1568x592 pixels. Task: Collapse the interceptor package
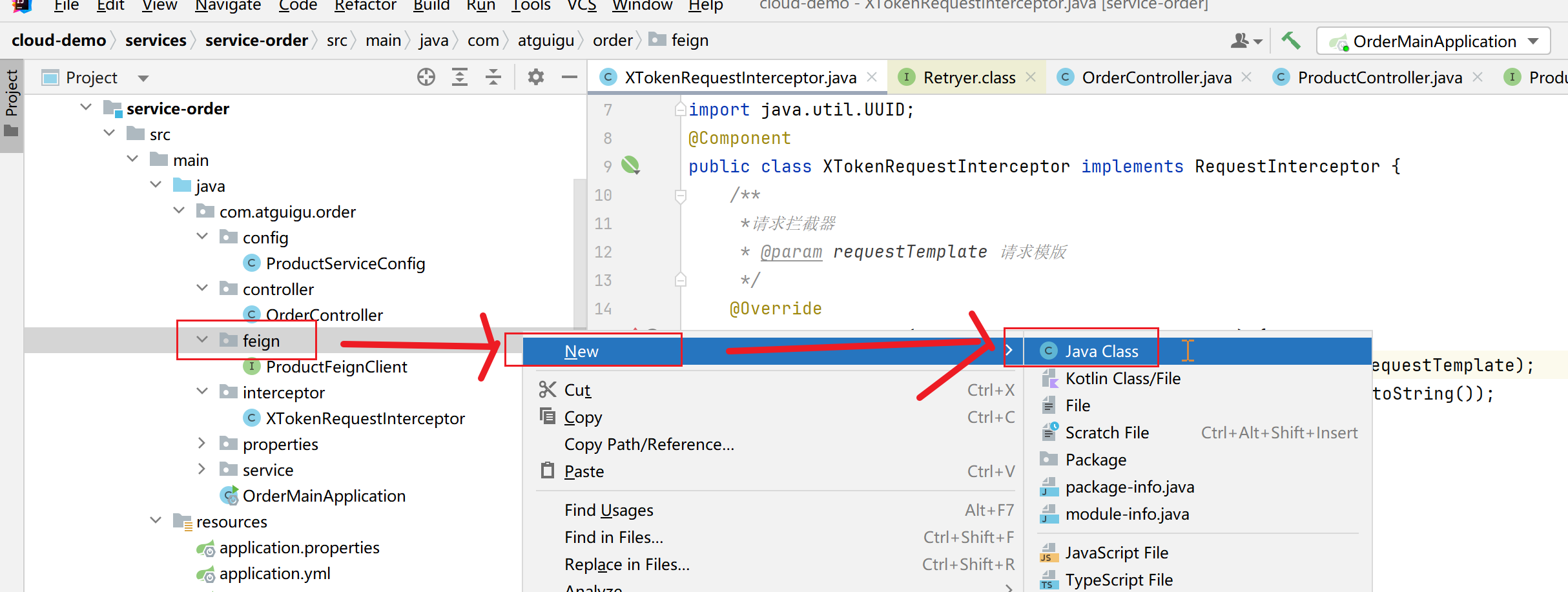pos(202,391)
